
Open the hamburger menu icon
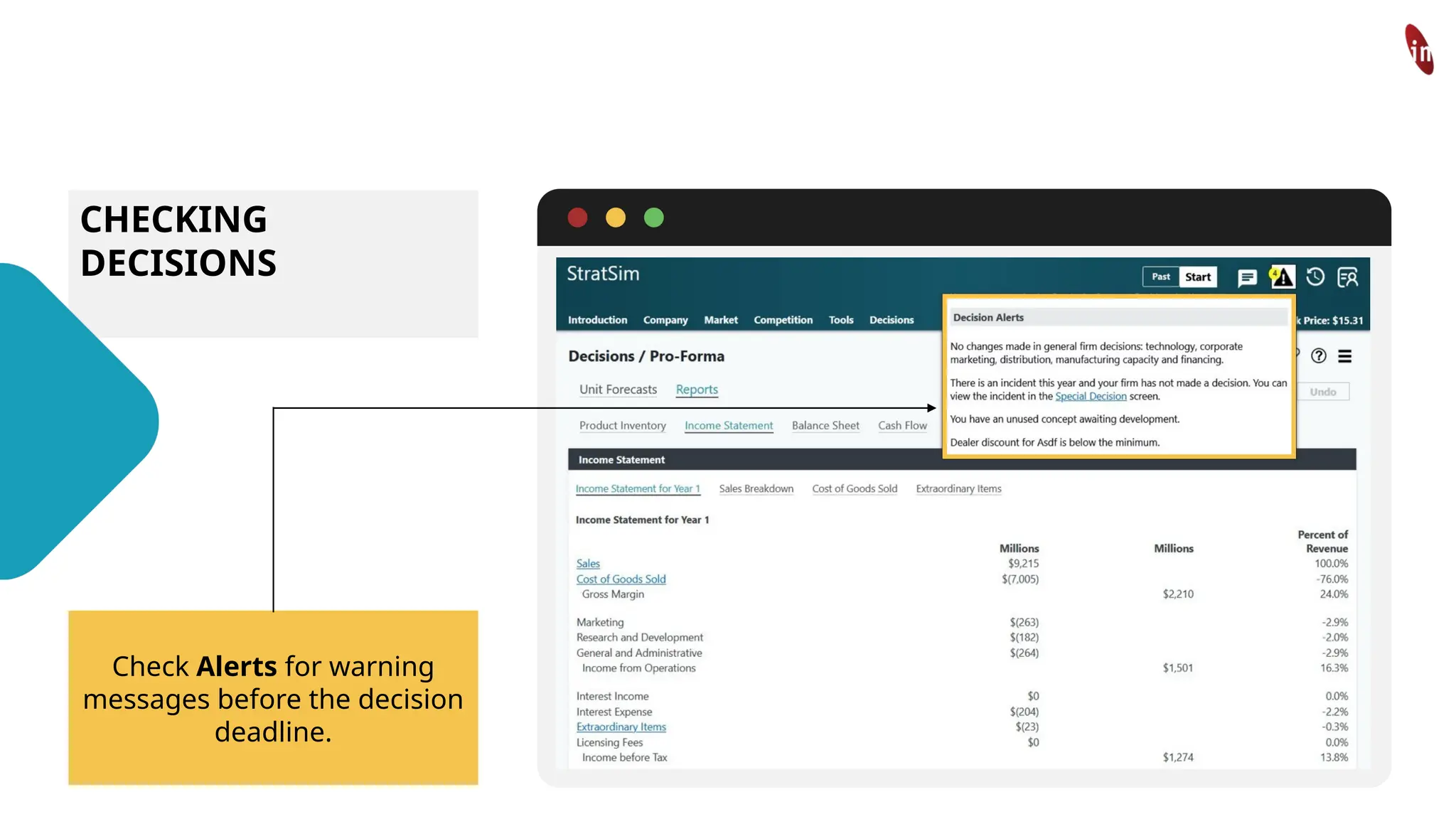click(1344, 356)
